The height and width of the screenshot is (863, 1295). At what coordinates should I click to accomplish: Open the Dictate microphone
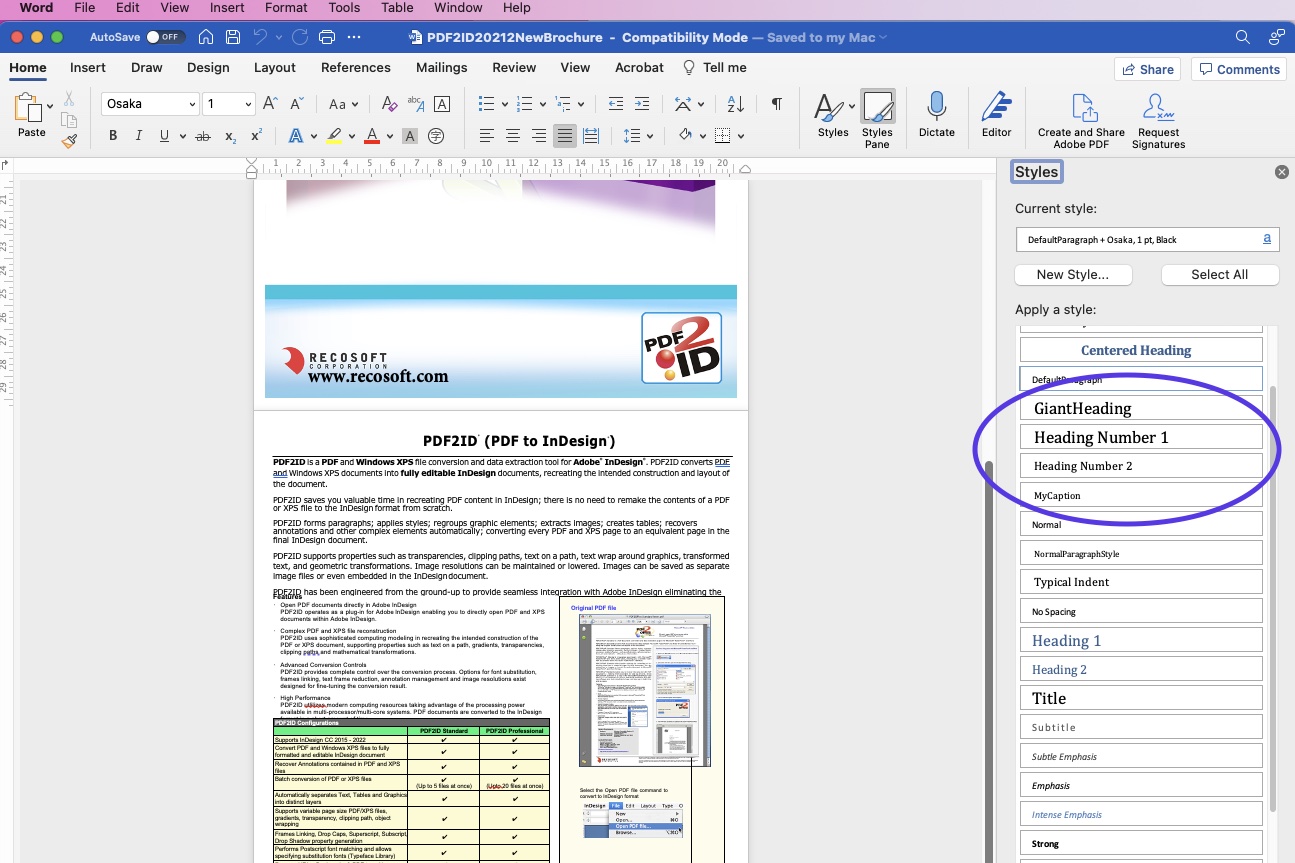tap(936, 115)
